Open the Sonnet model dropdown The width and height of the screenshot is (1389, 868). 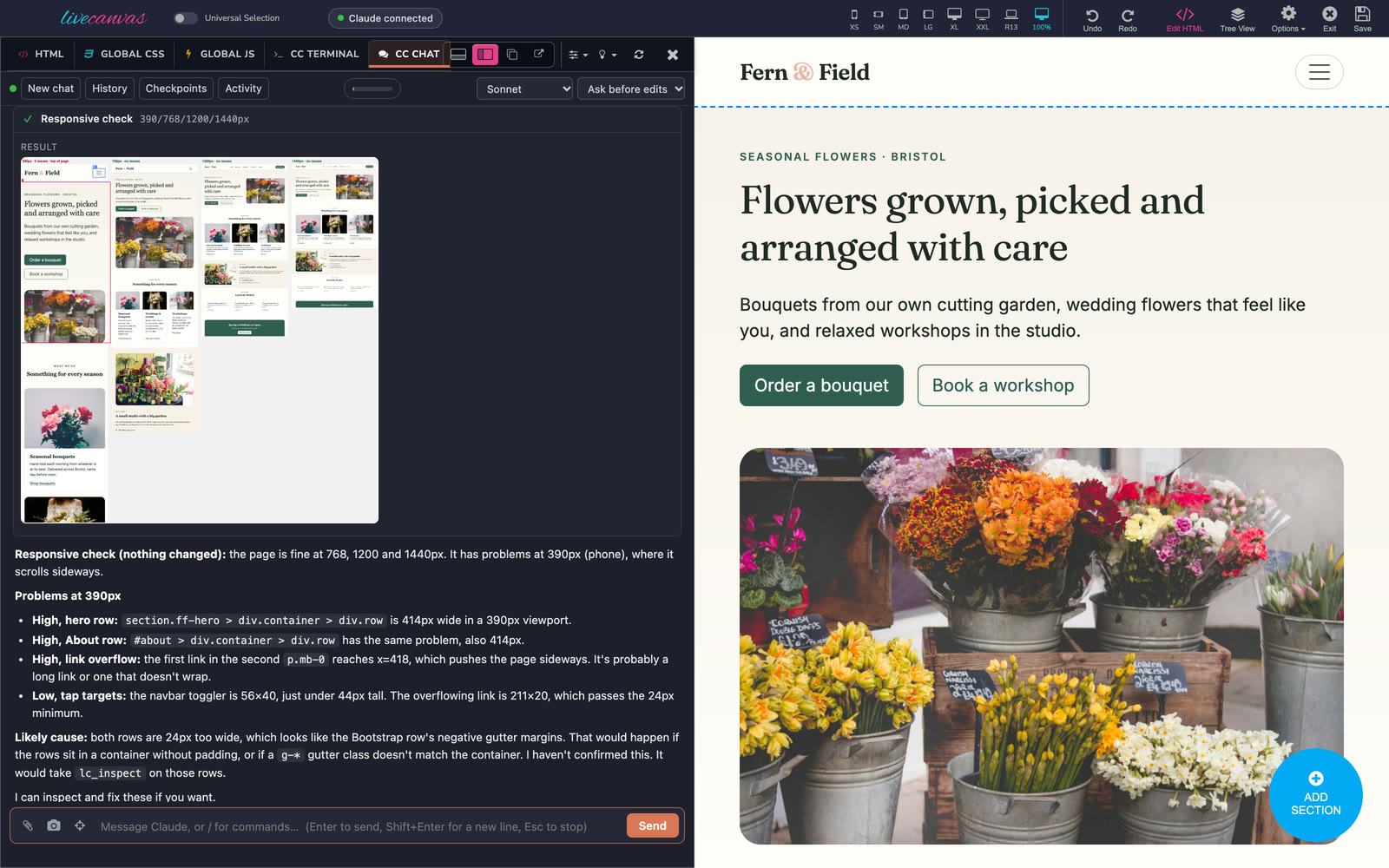(x=524, y=89)
